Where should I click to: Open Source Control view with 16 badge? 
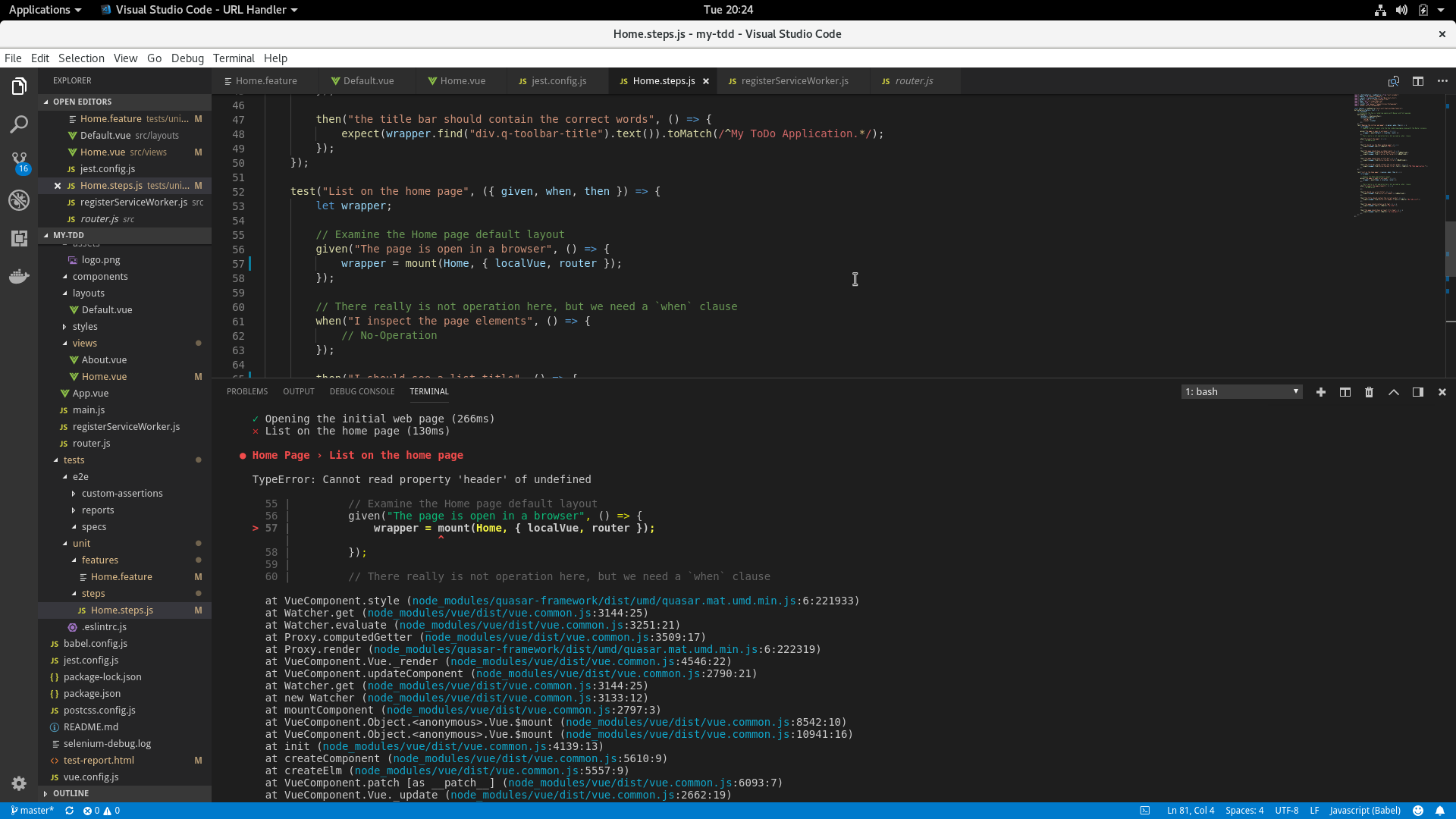click(x=19, y=162)
